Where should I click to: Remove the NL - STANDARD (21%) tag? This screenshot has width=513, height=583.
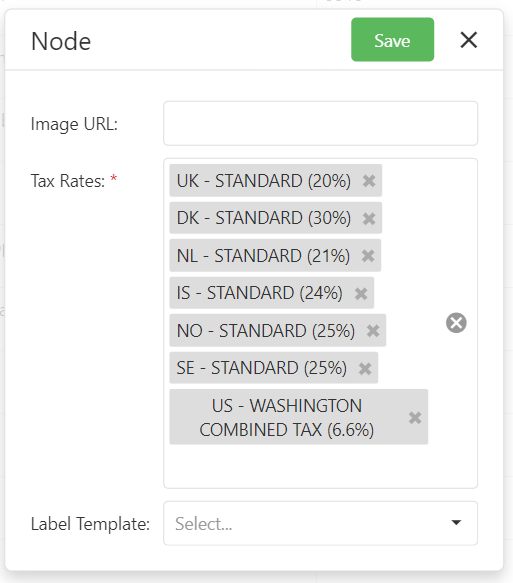click(368, 256)
